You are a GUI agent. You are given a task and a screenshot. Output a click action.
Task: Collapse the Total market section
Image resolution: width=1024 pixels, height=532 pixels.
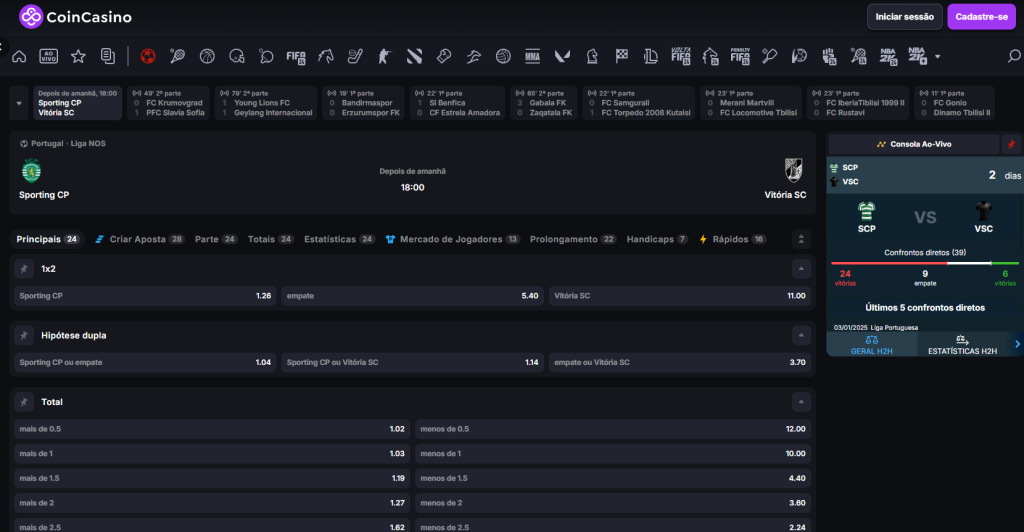click(x=801, y=402)
